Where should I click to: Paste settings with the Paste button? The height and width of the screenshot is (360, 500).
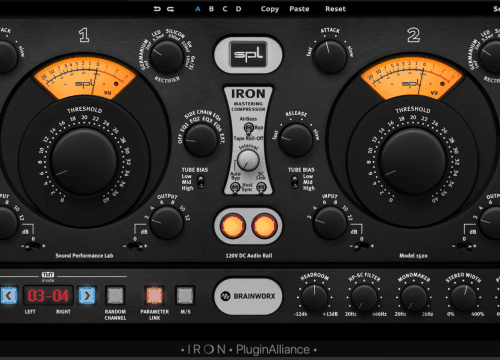tap(299, 9)
